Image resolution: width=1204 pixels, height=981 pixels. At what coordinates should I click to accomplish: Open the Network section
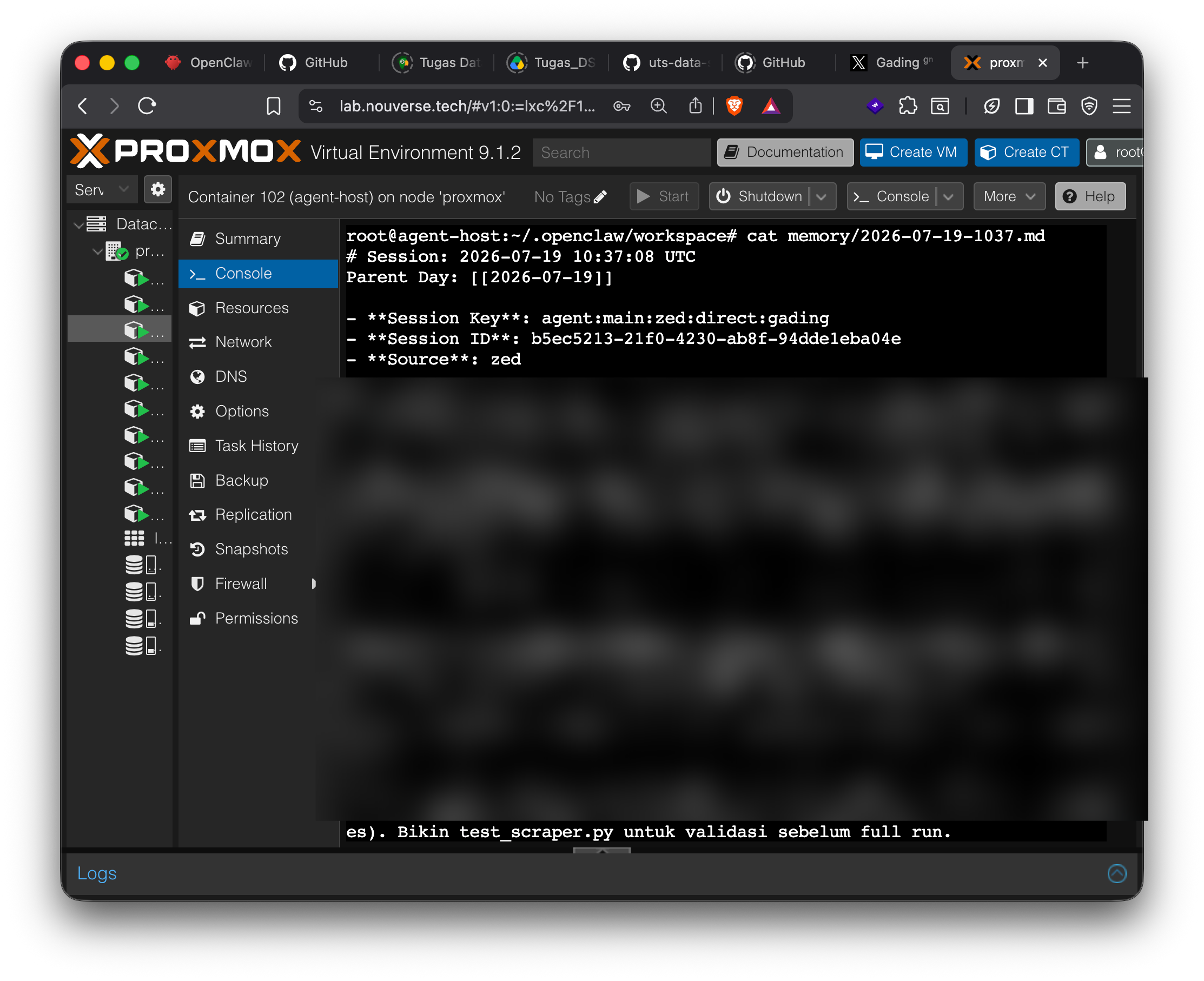(259, 342)
